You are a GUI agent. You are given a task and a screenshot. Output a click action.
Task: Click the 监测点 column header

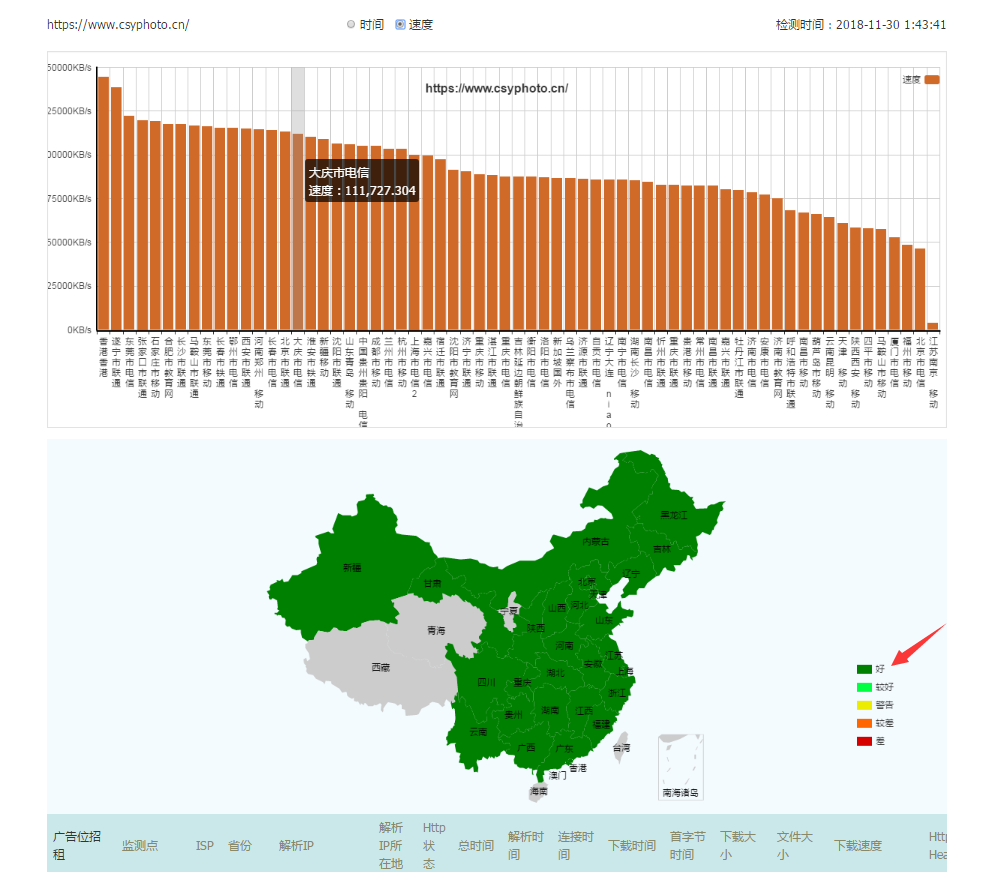click(140, 846)
